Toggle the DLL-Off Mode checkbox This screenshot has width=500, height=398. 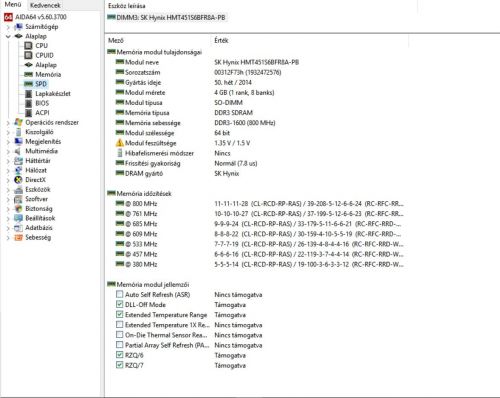point(119,304)
